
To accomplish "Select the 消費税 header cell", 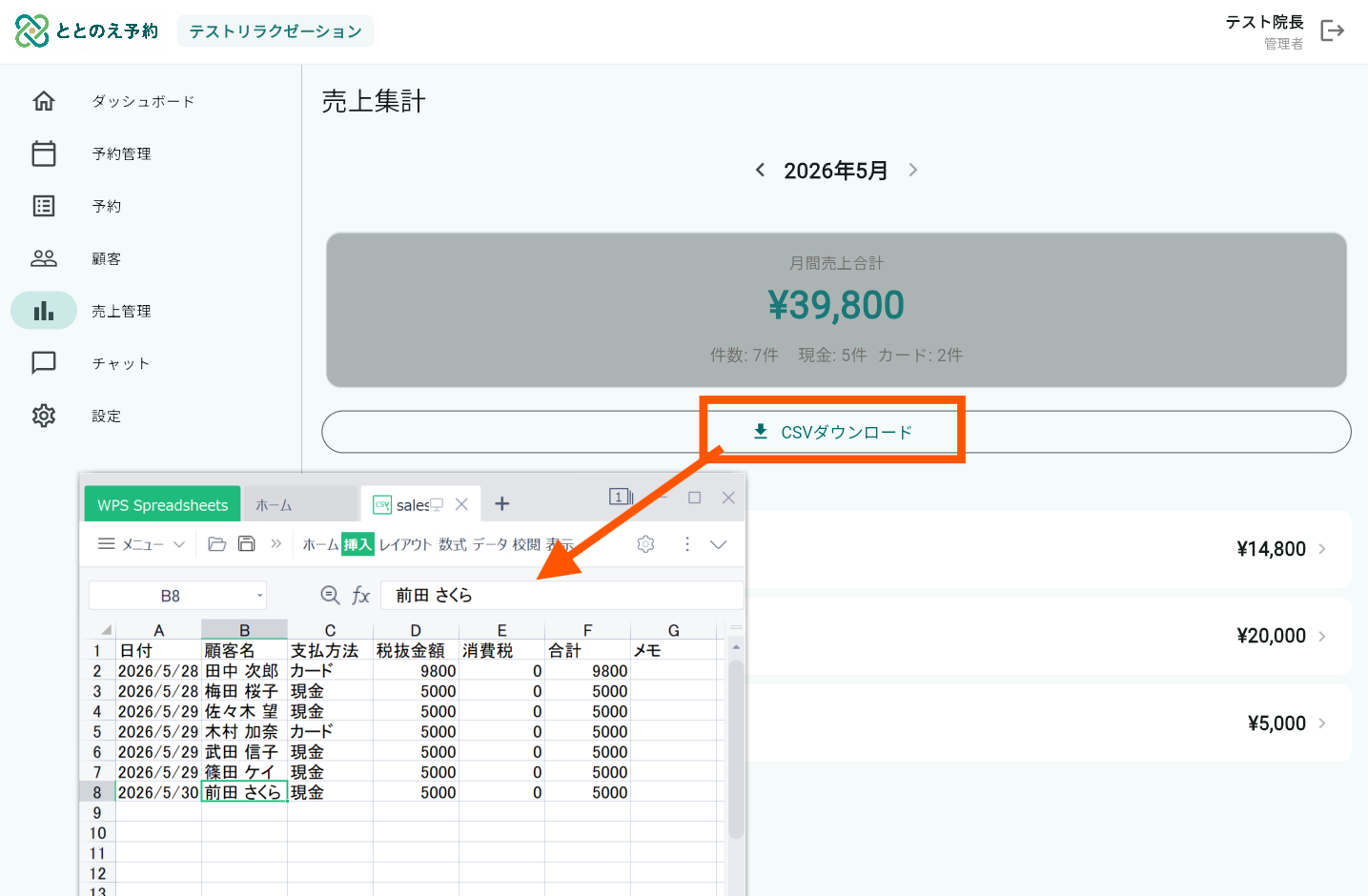I will point(501,651).
